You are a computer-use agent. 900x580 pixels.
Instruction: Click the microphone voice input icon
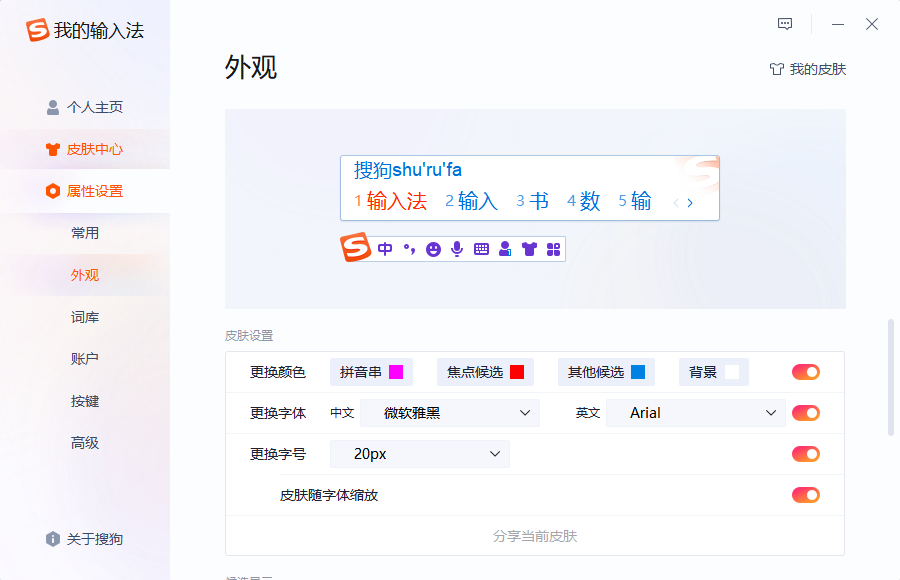[x=457, y=249]
